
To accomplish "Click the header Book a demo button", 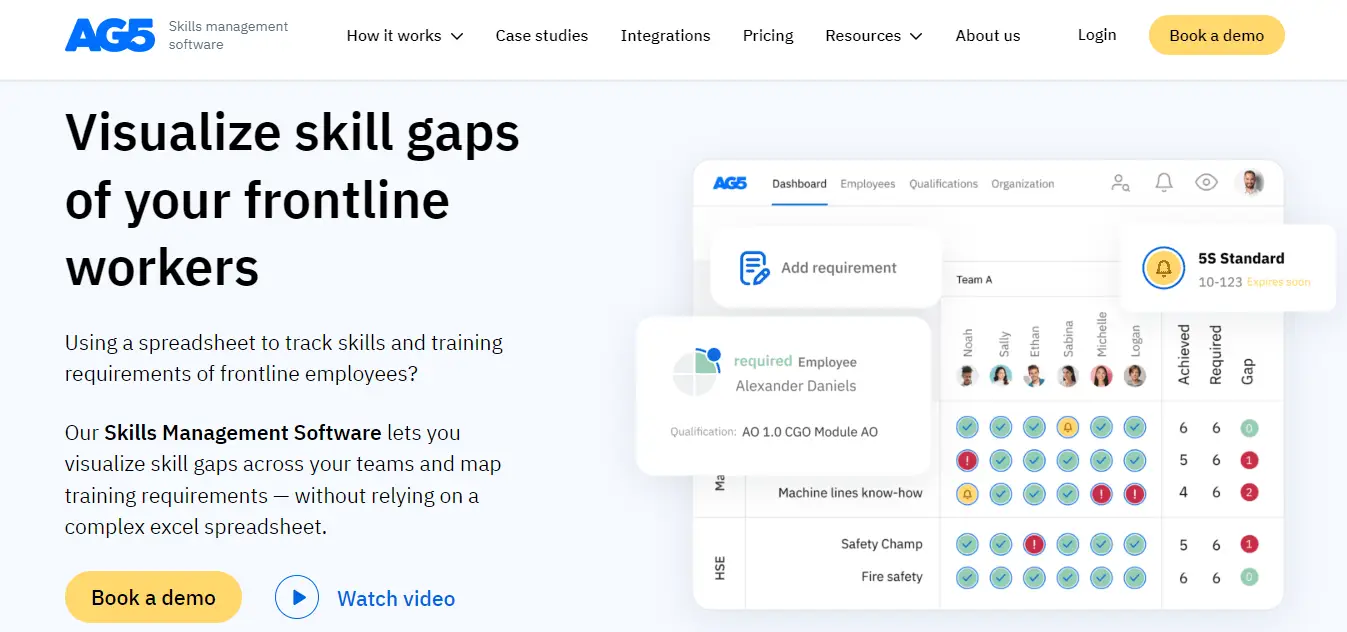I will click(x=1216, y=35).
